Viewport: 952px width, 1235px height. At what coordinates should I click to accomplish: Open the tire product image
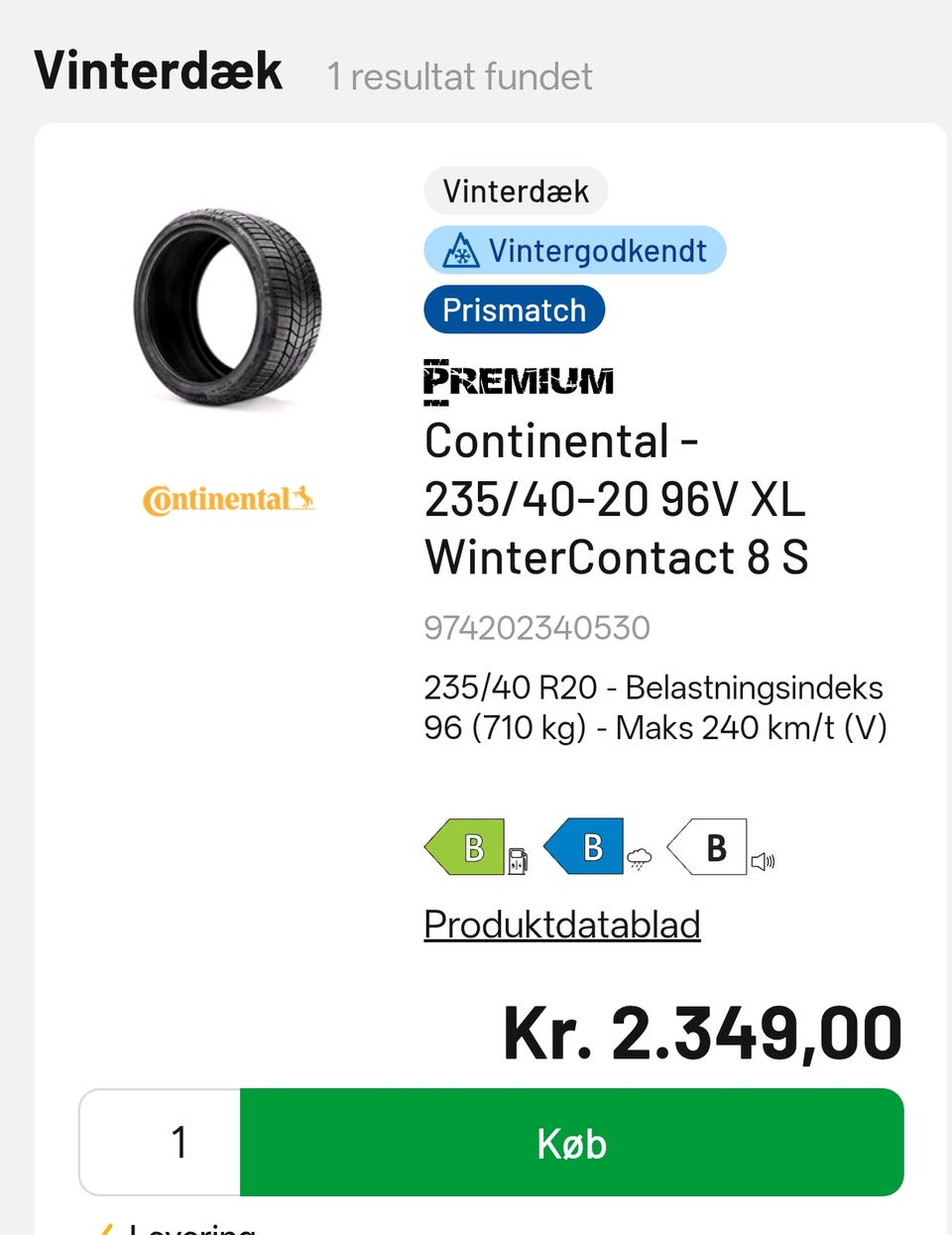click(228, 307)
